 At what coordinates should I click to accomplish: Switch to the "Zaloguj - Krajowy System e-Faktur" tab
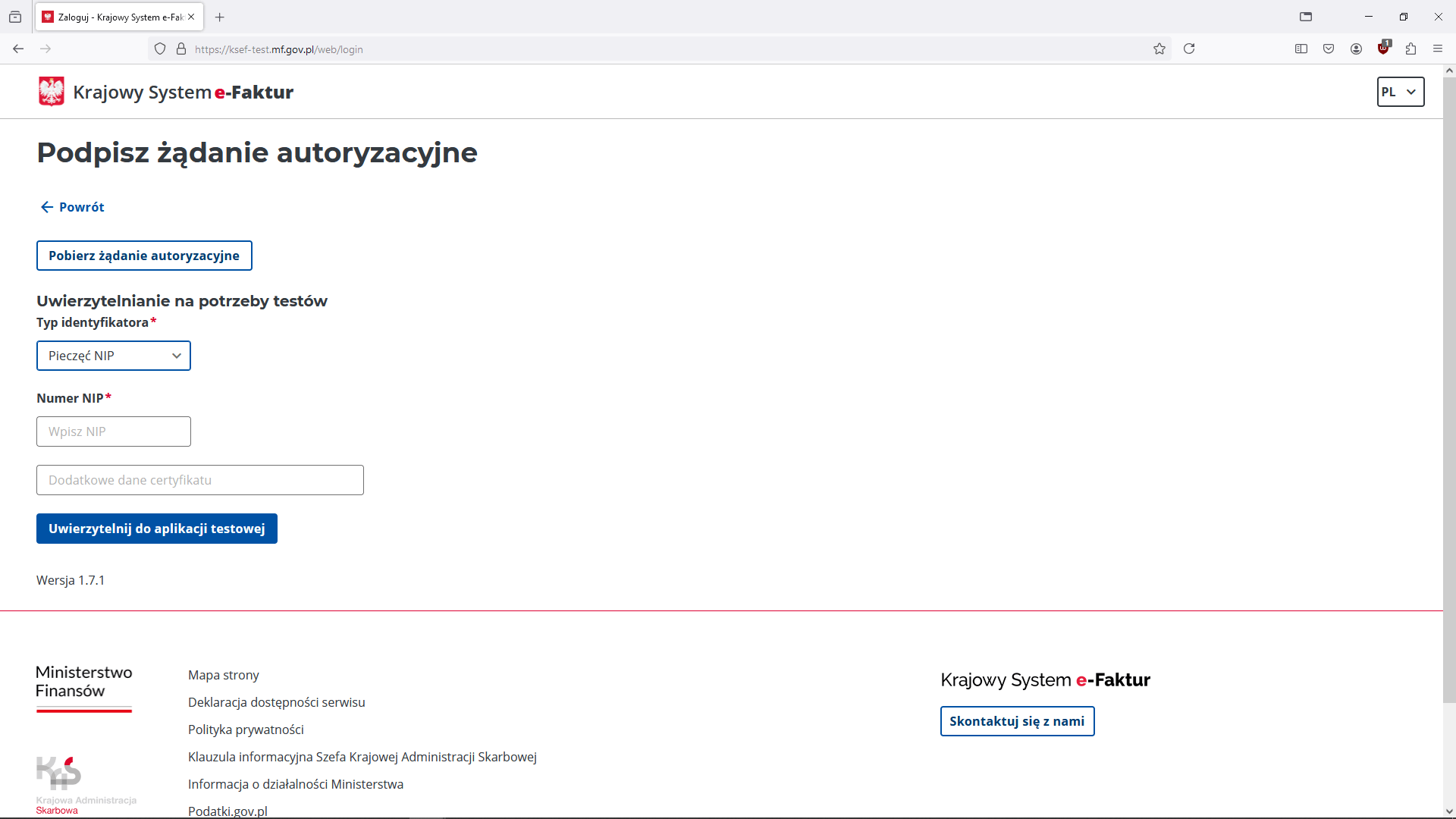click(x=114, y=17)
